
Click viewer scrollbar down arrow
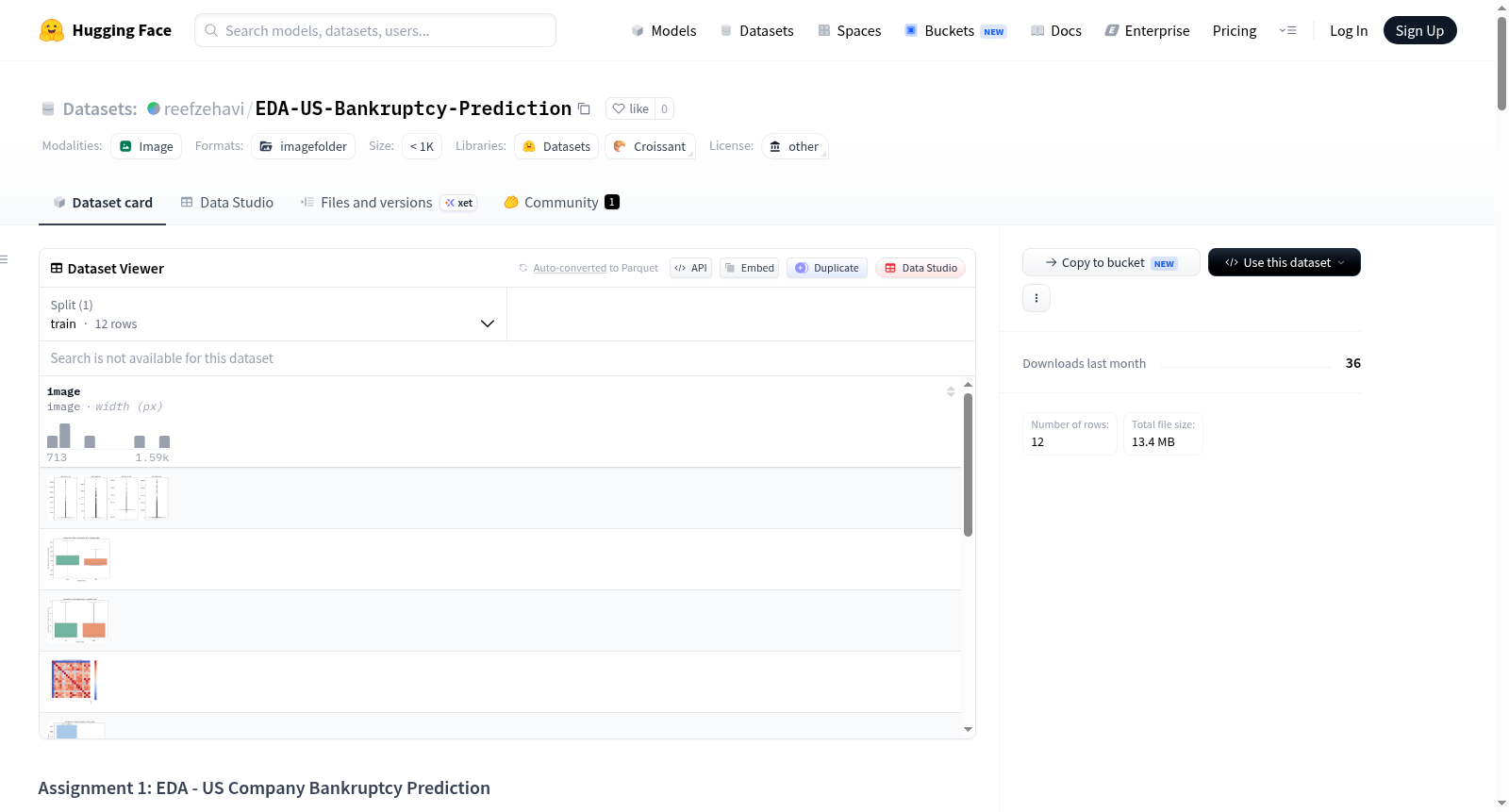click(x=968, y=729)
